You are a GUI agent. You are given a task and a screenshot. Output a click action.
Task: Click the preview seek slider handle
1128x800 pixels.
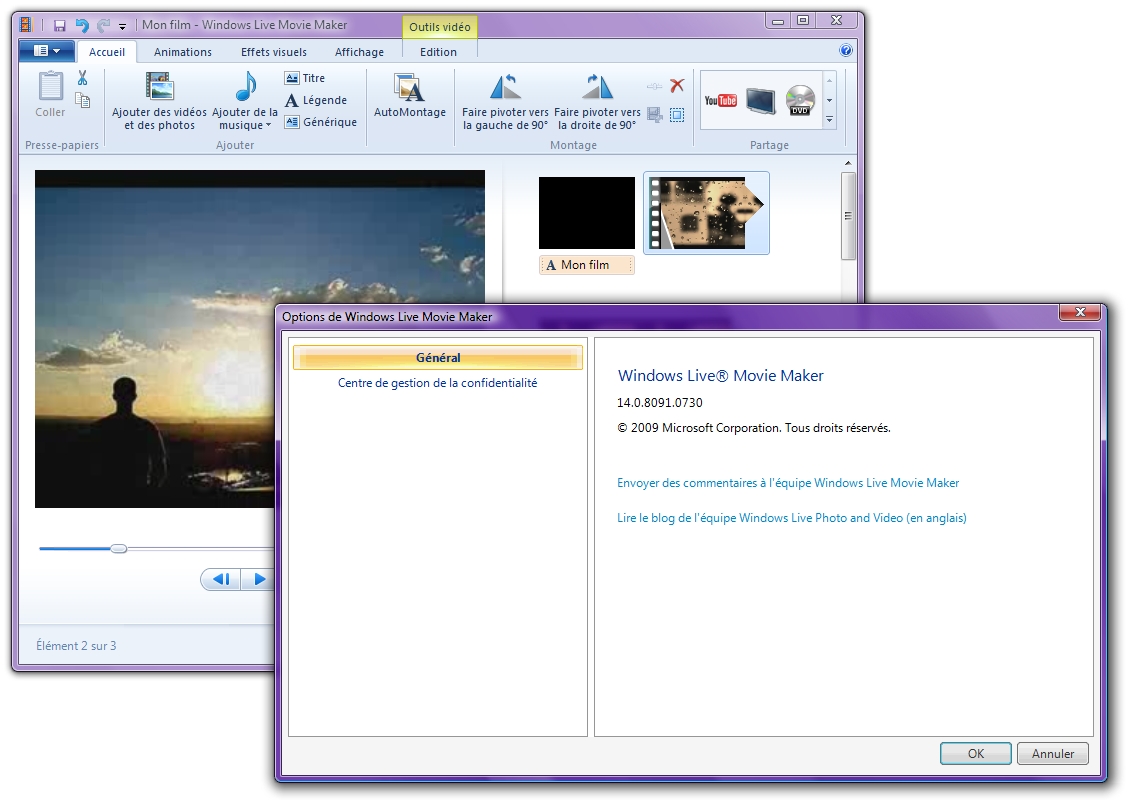click(119, 549)
